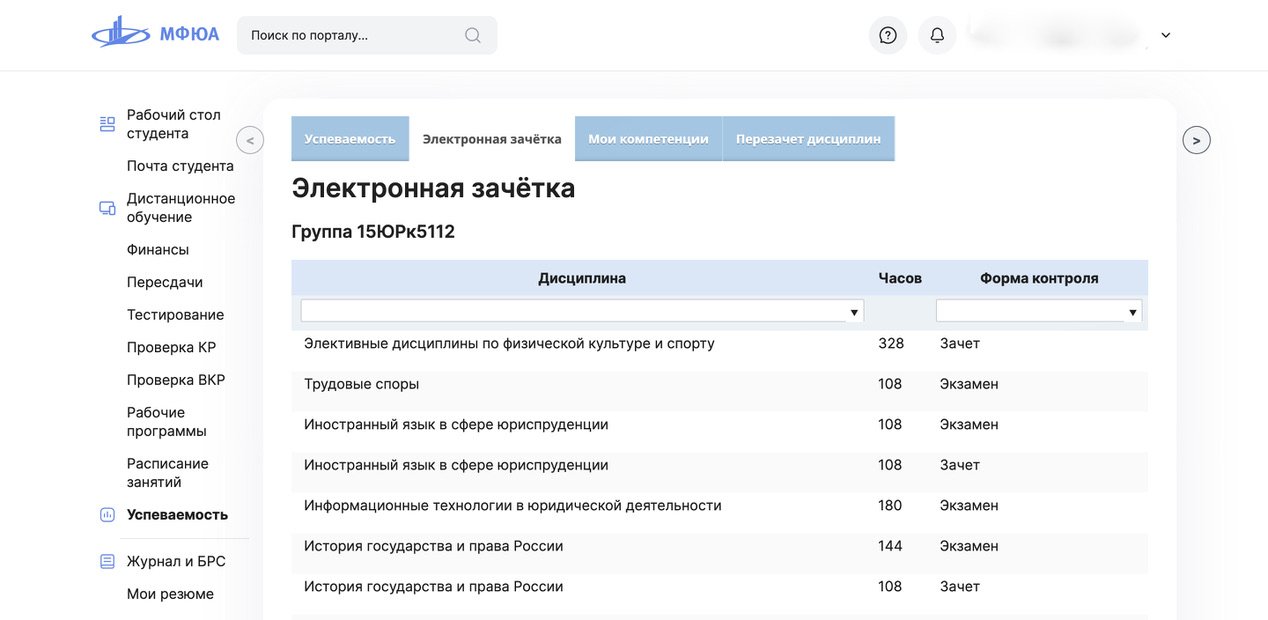Open the Дисциплина filter dropdown
This screenshot has width=1268, height=620.
[x=582, y=312]
